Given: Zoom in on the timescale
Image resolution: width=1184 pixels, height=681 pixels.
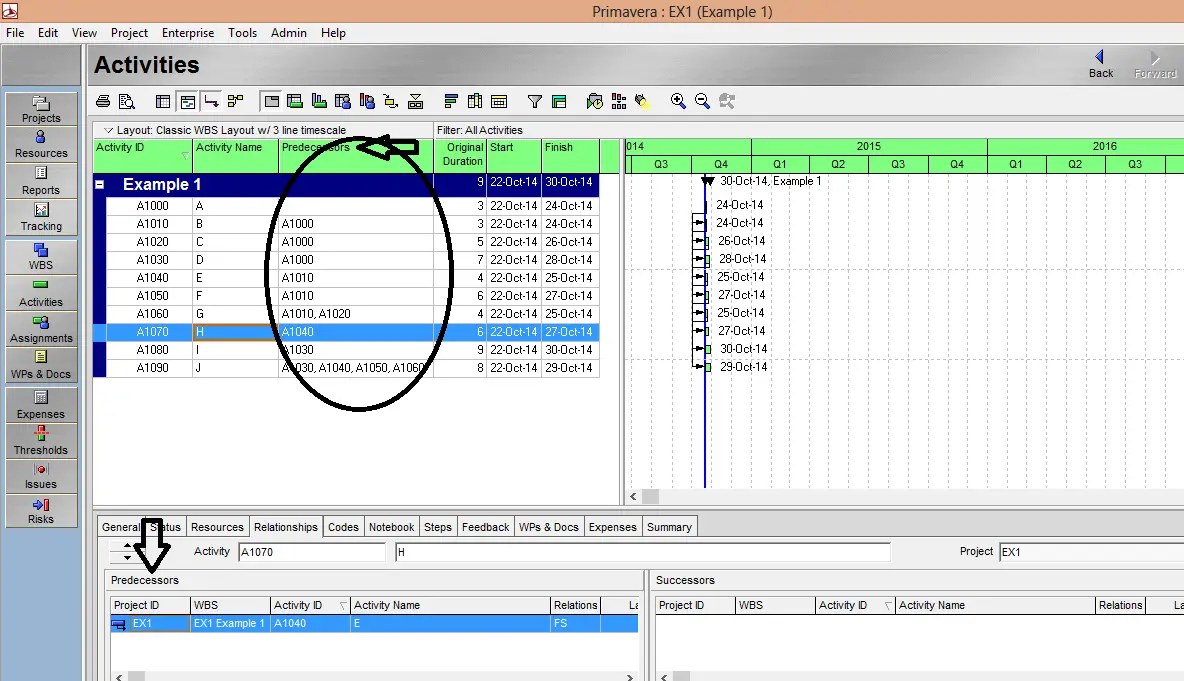Looking at the screenshot, I should coord(678,101).
